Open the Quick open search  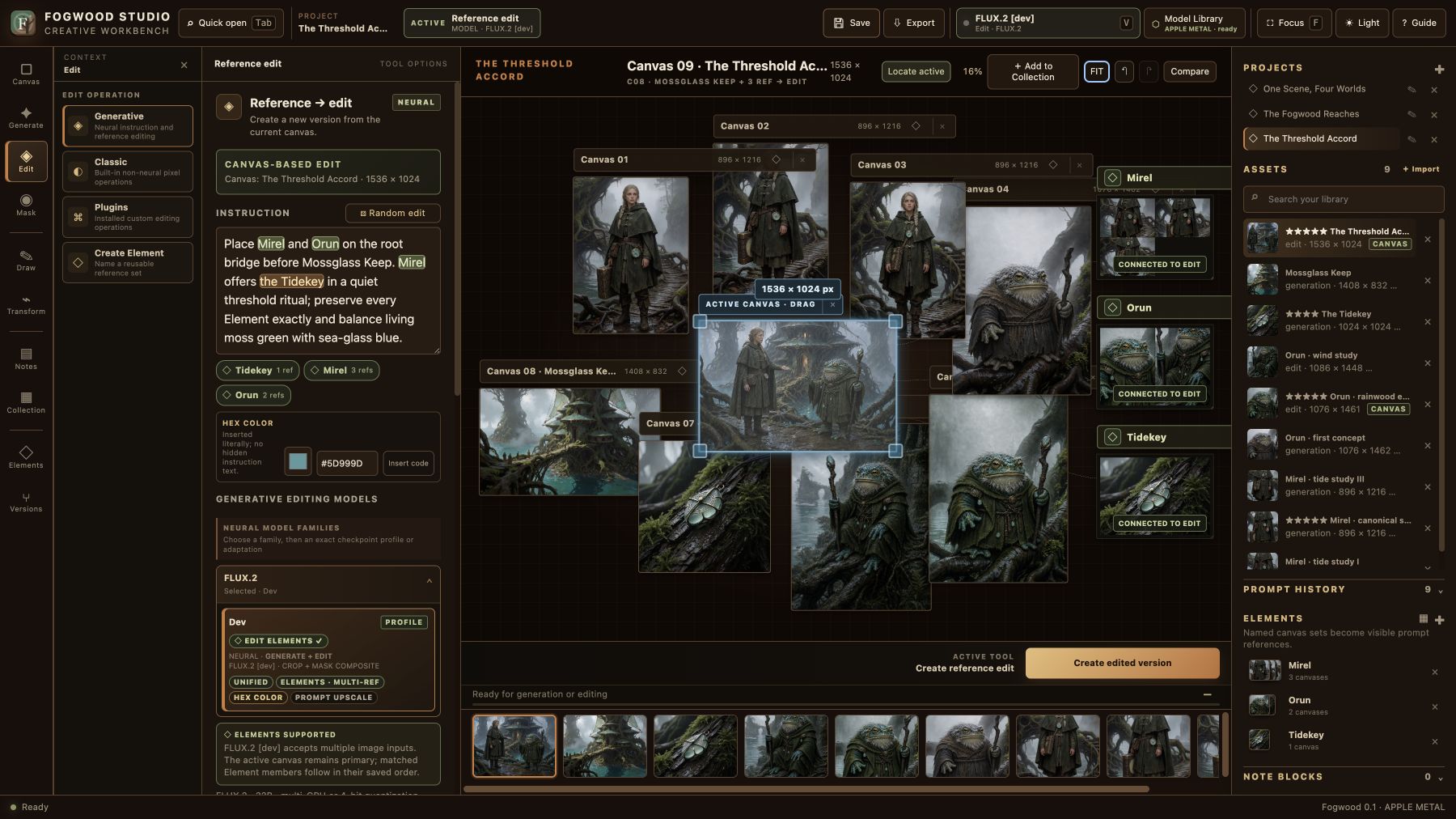pyautogui.click(x=231, y=23)
